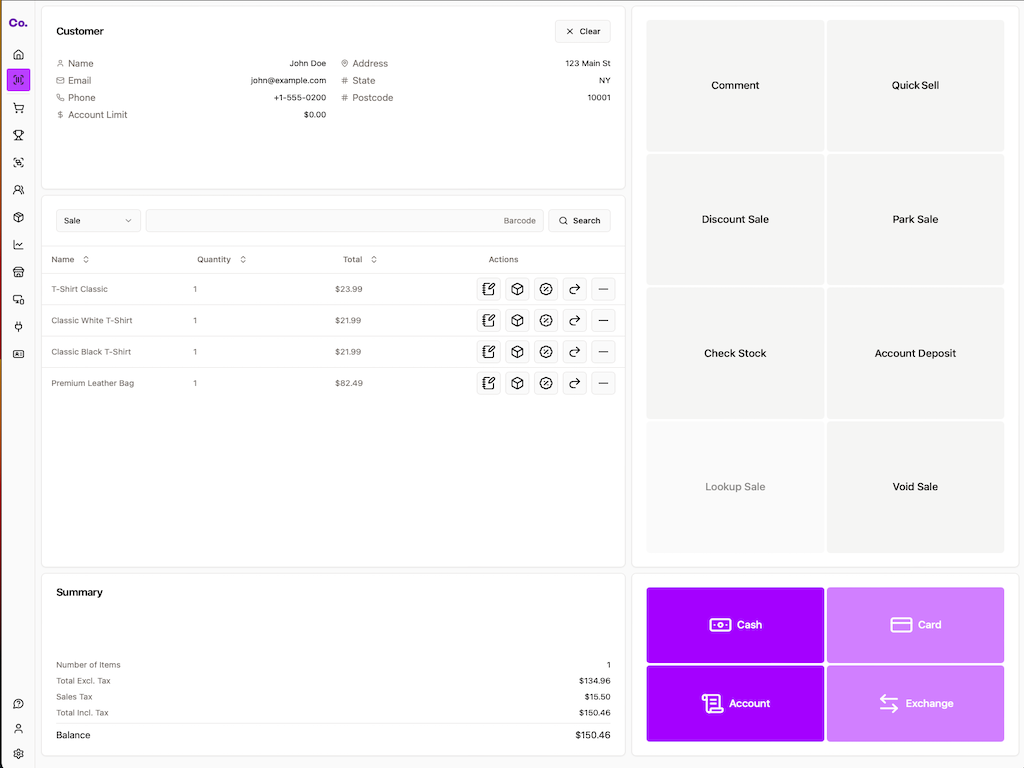
Task: Click the stock box icon for Classic White T-Shirt
Action: click(x=517, y=321)
